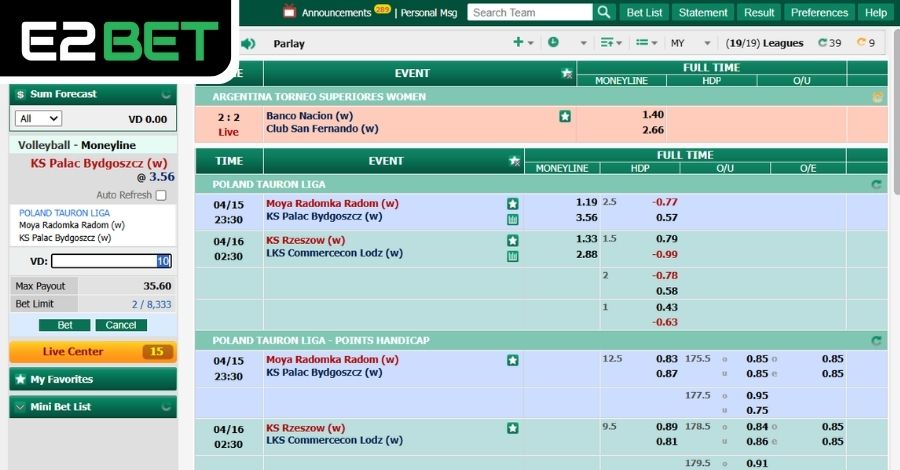This screenshot has height=470, width=900.
Task: Open the sort order dropdown
Action: click(x=611, y=43)
